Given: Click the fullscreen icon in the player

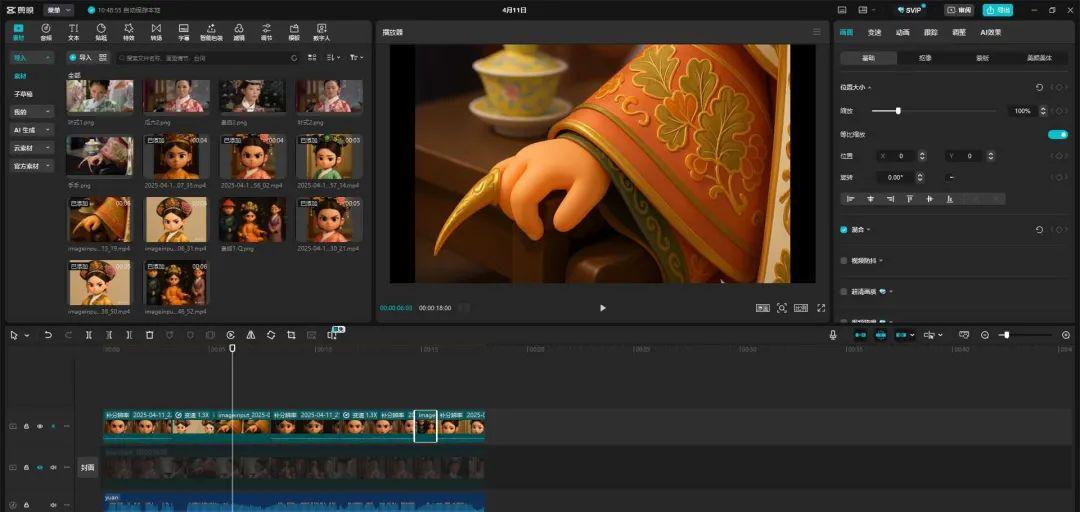Looking at the screenshot, I should [821, 308].
